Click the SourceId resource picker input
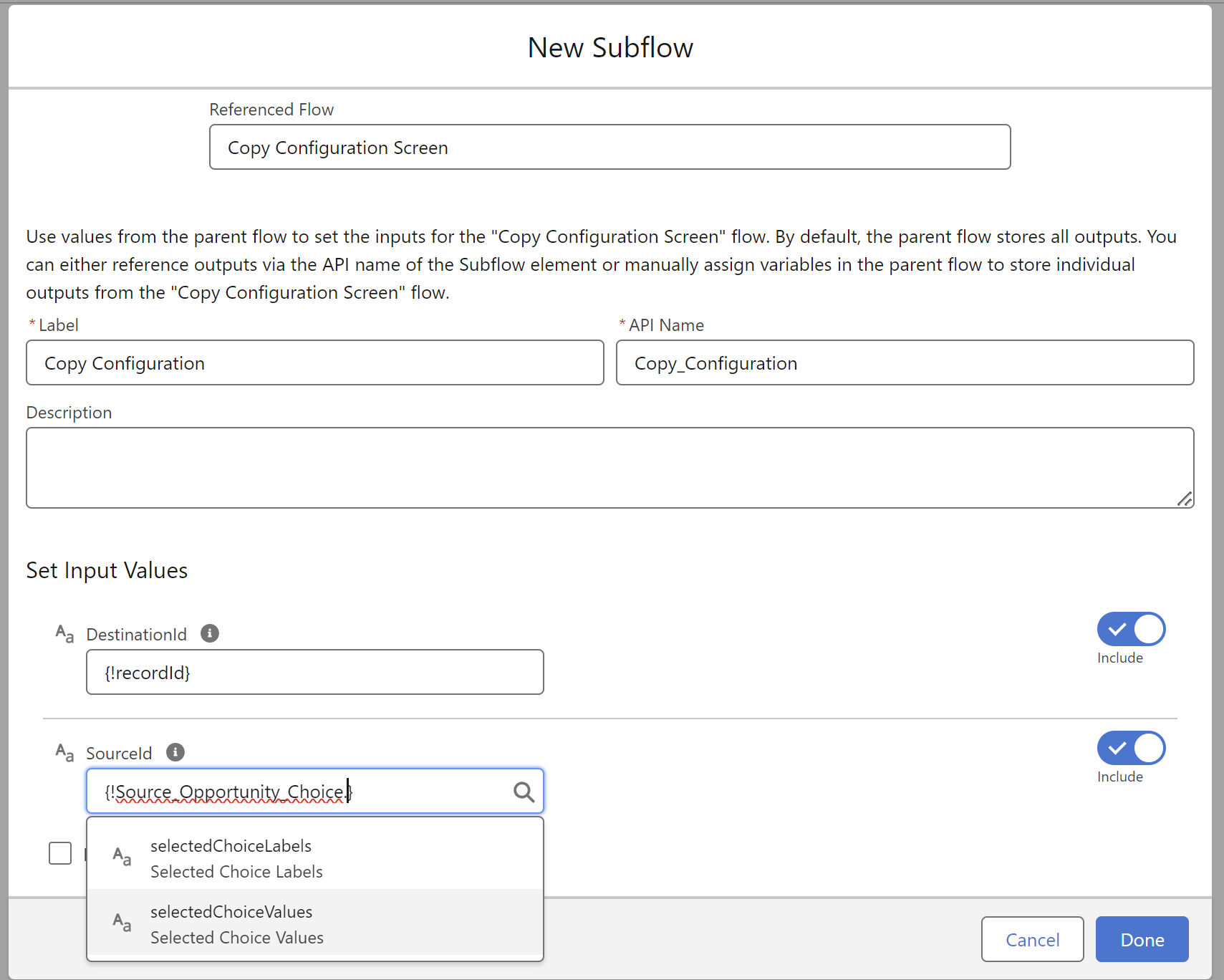1224x980 pixels. pyautogui.click(x=315, y=791)
